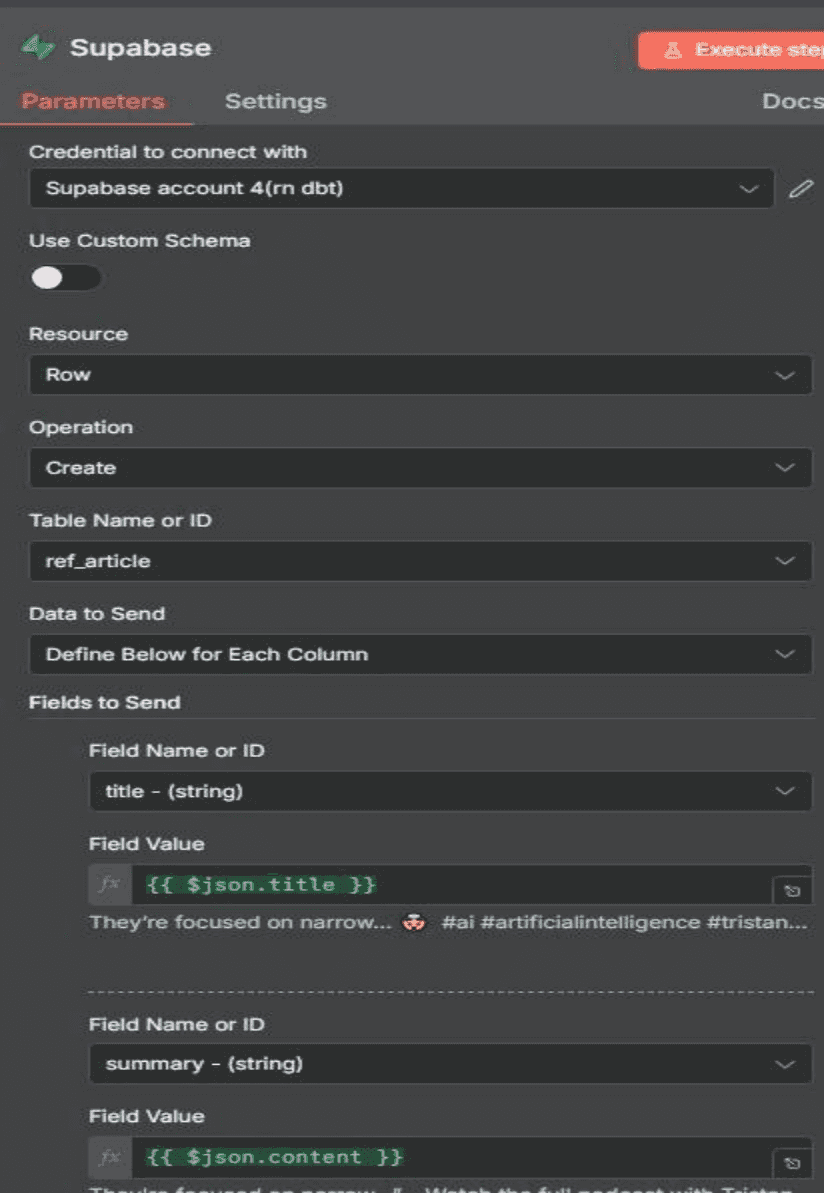The image size is (824, 1193).
Task: Click the {{ $json.content }} field value input
Action: coord(450,1157)
